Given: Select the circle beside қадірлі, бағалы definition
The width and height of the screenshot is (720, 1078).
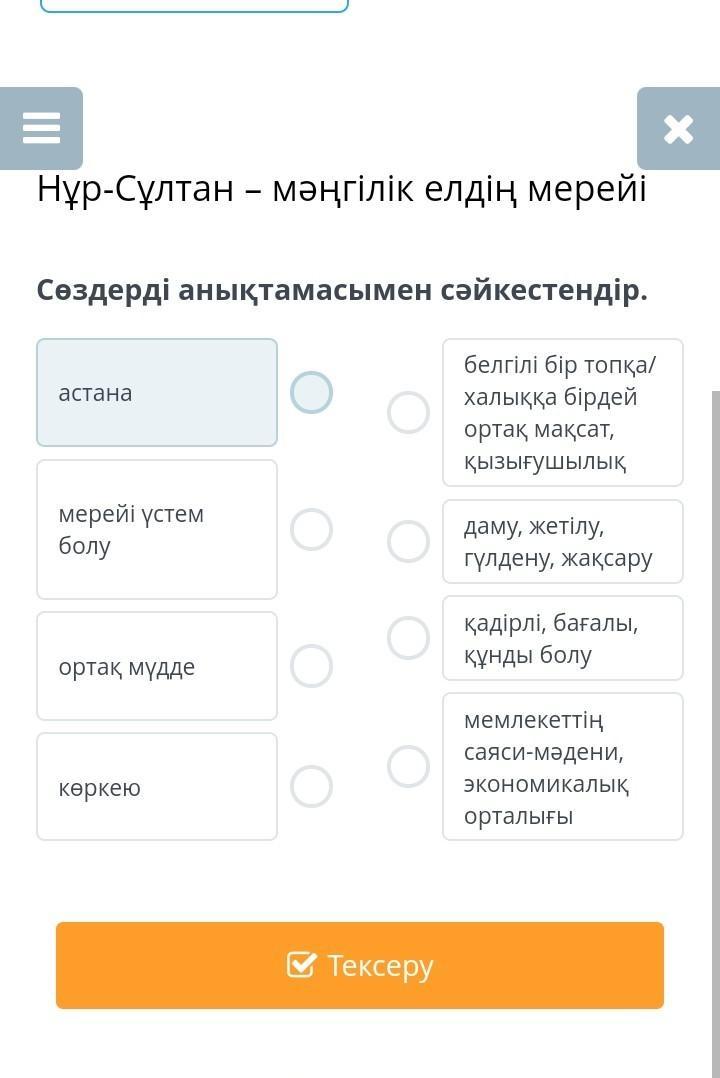Looking at the screenshot, I should coord(408,638).
